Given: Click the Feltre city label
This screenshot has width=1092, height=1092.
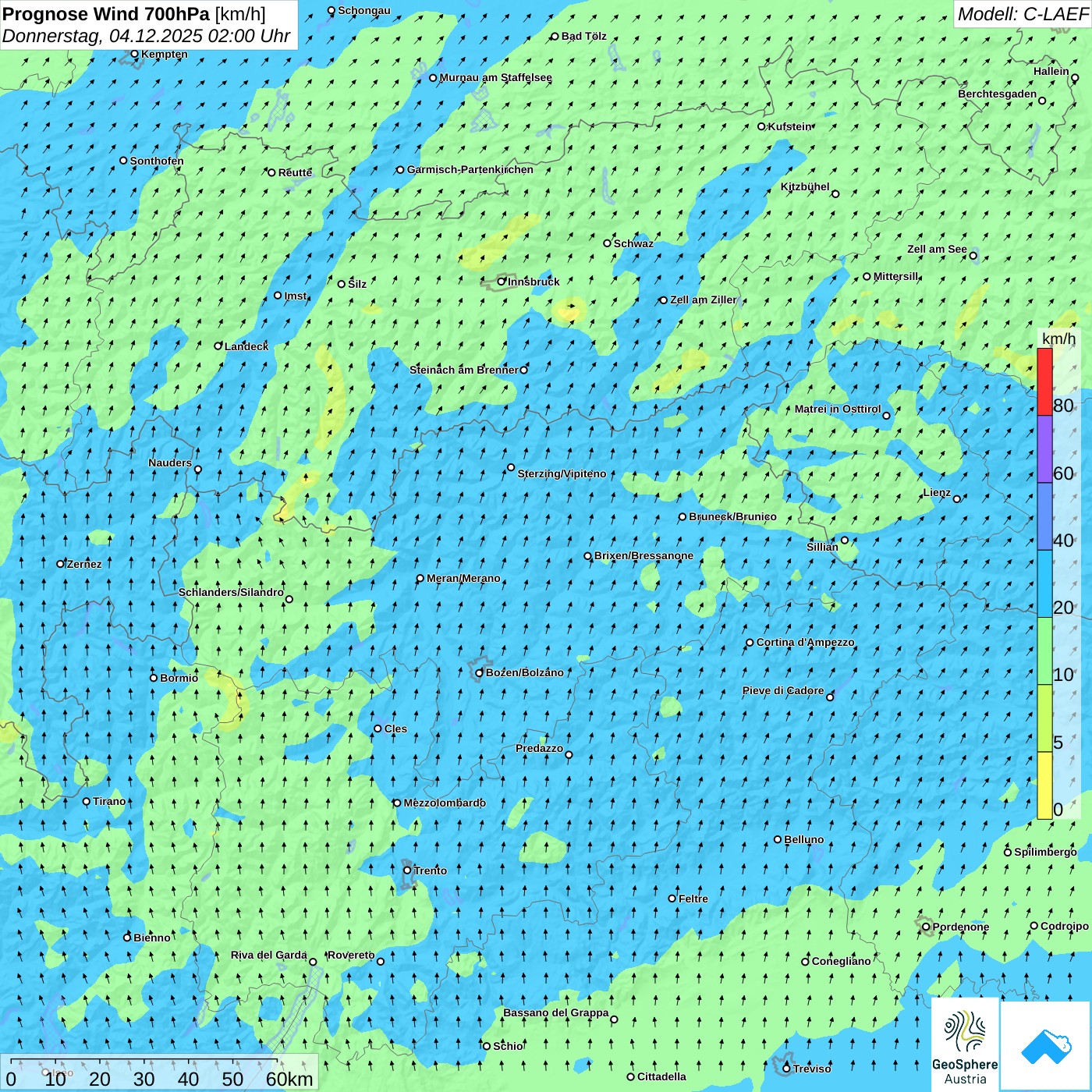Looking at the screenshot, I should (x=693, y=899).
